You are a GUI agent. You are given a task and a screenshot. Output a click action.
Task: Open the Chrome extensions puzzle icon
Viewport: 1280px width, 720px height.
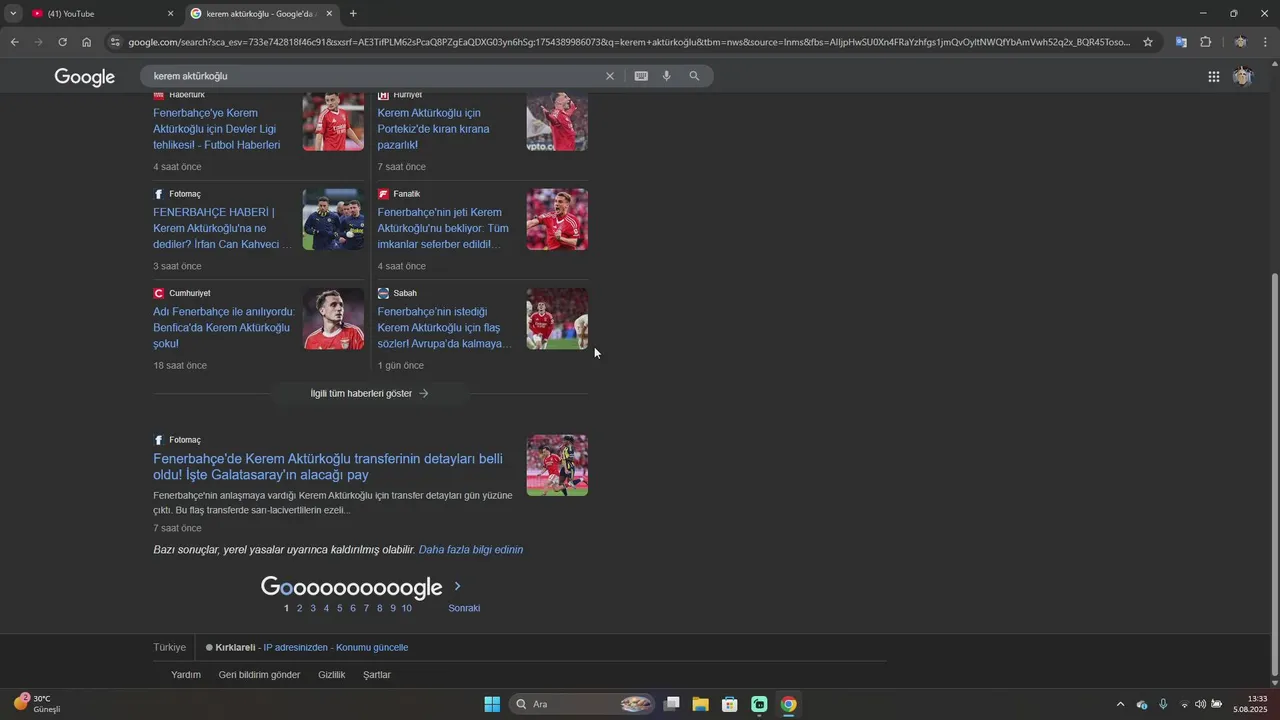[x=1206, y=42]
